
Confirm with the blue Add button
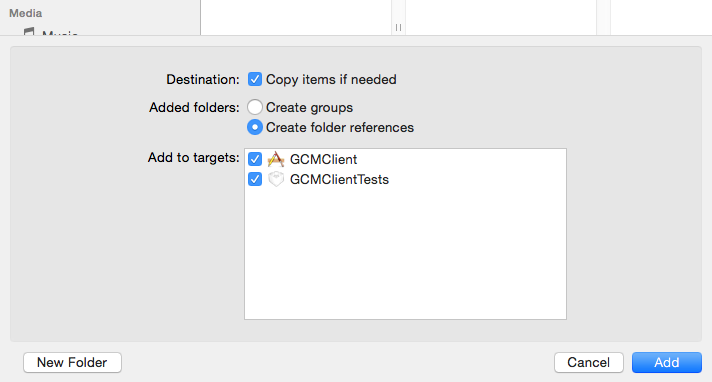(x=667, y=362)
